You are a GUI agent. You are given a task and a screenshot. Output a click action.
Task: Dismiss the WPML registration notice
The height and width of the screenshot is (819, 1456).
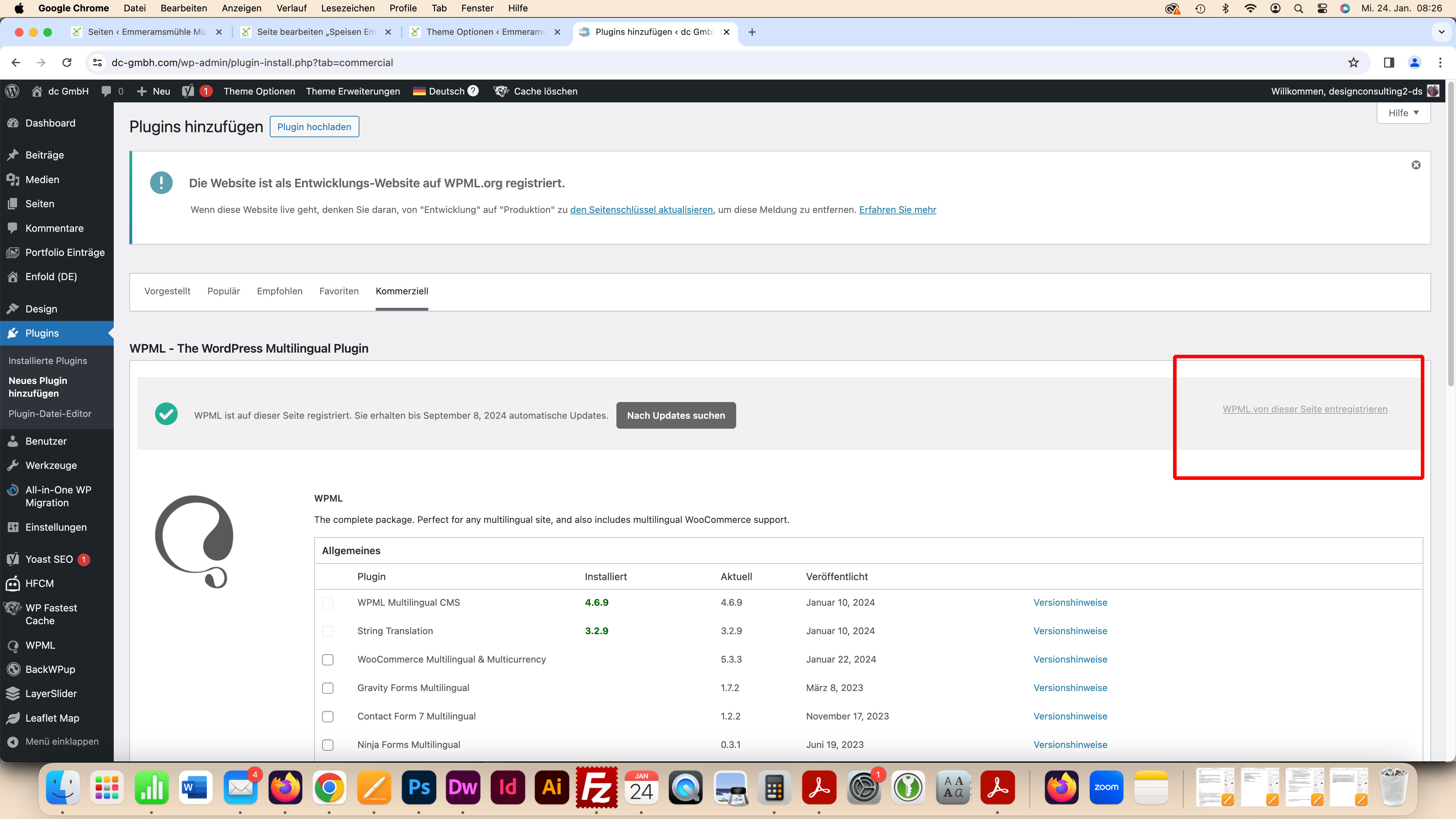1416,165
